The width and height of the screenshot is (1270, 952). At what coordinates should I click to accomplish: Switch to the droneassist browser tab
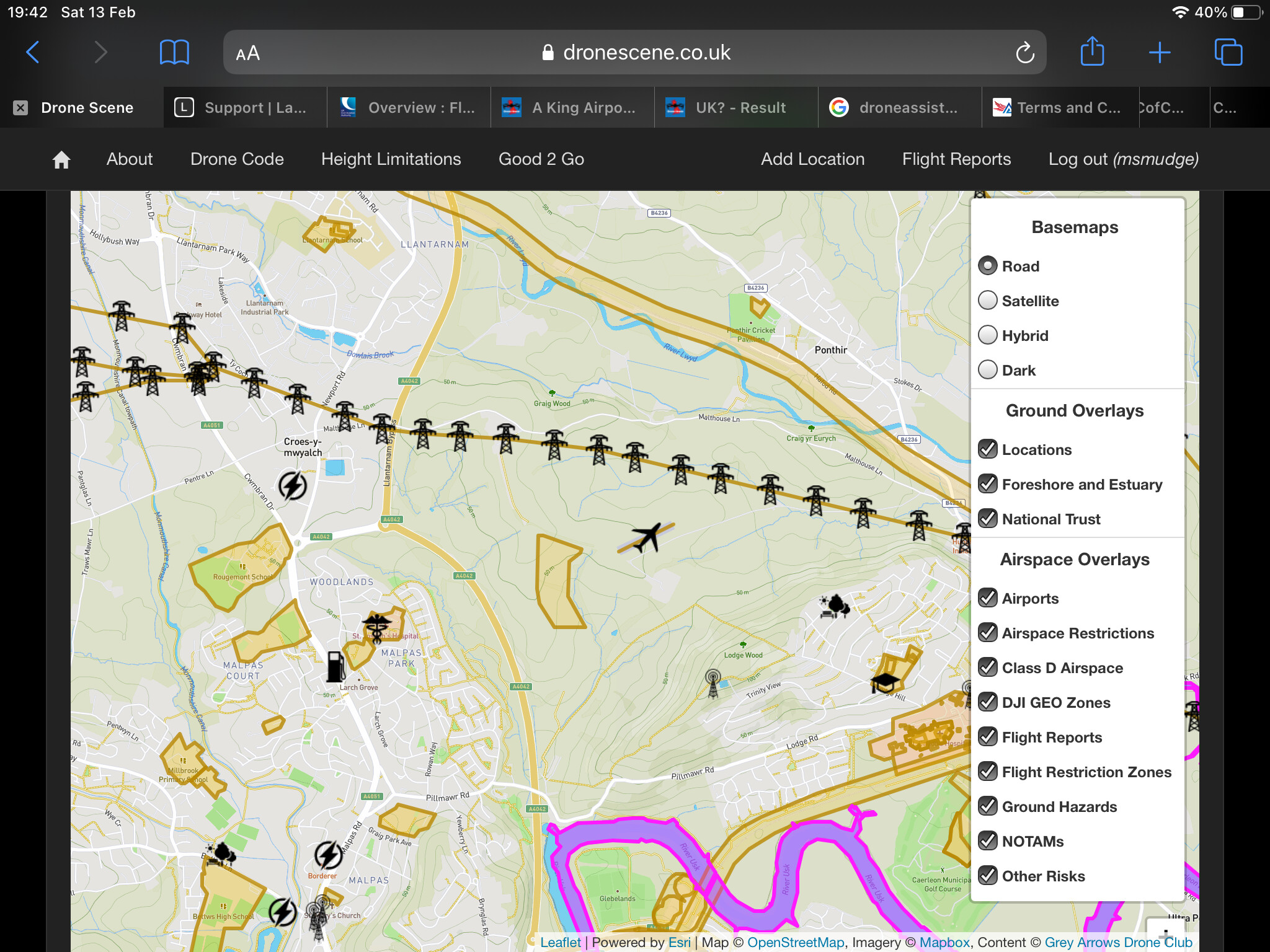[x=899, y=108]
